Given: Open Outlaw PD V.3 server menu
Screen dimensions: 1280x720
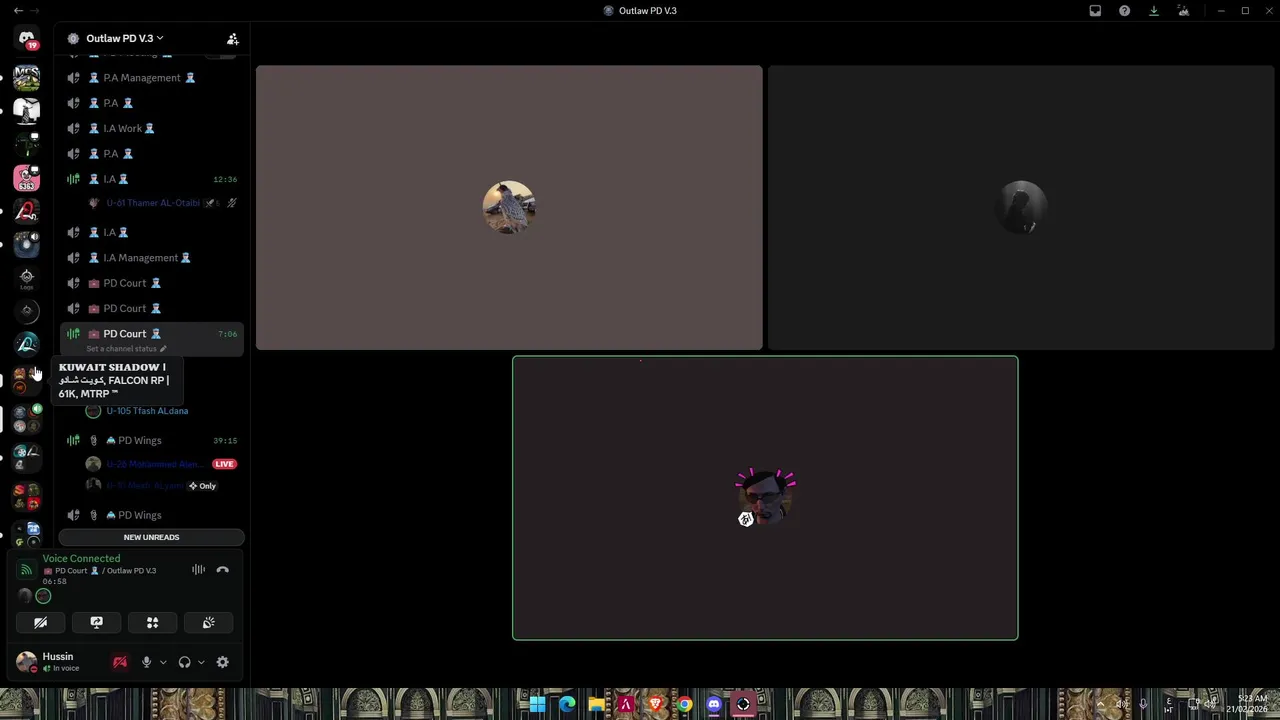Looking at the screenshot, I should pos(125,39).
